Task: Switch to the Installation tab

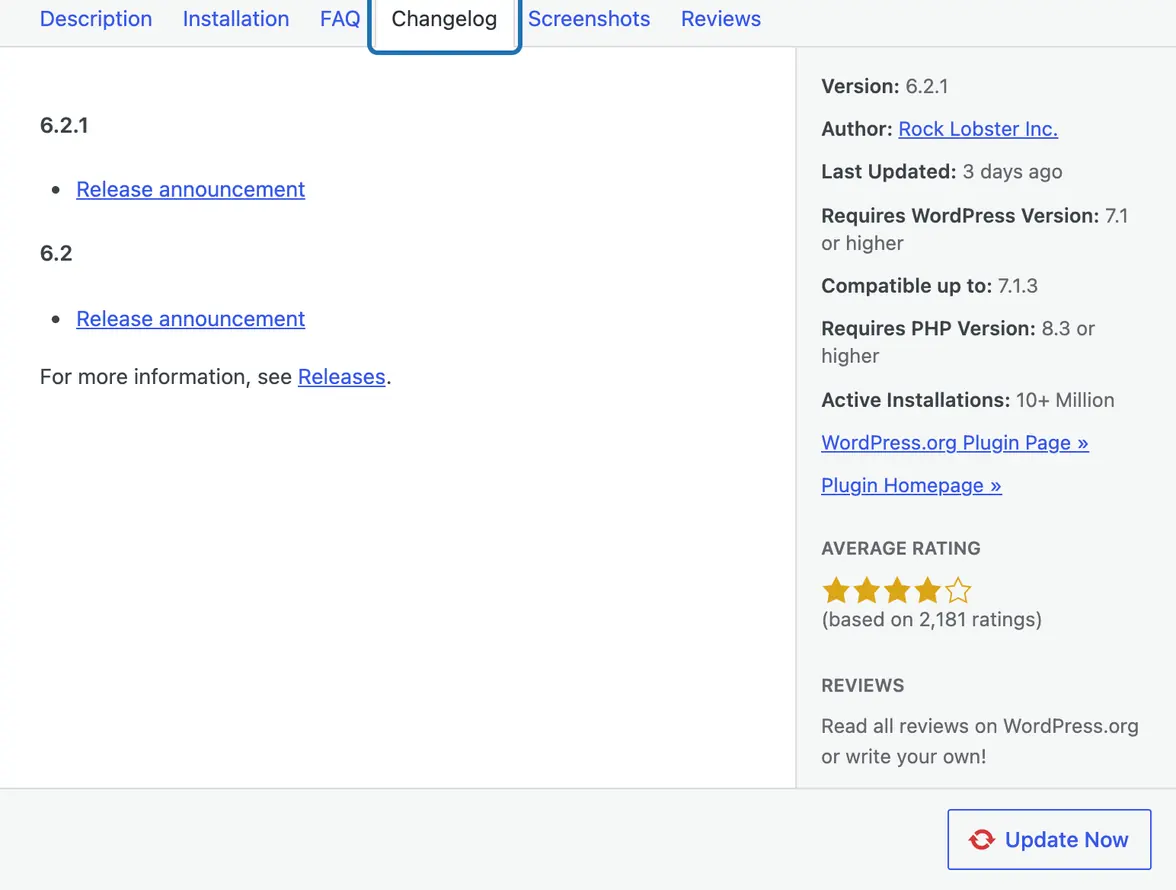Action: (236, 19)
